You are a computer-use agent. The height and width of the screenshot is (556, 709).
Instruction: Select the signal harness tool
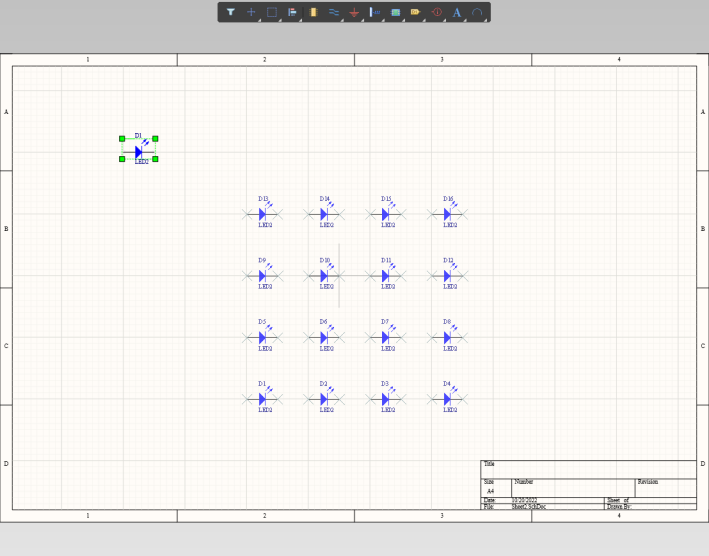pos(375,12)
